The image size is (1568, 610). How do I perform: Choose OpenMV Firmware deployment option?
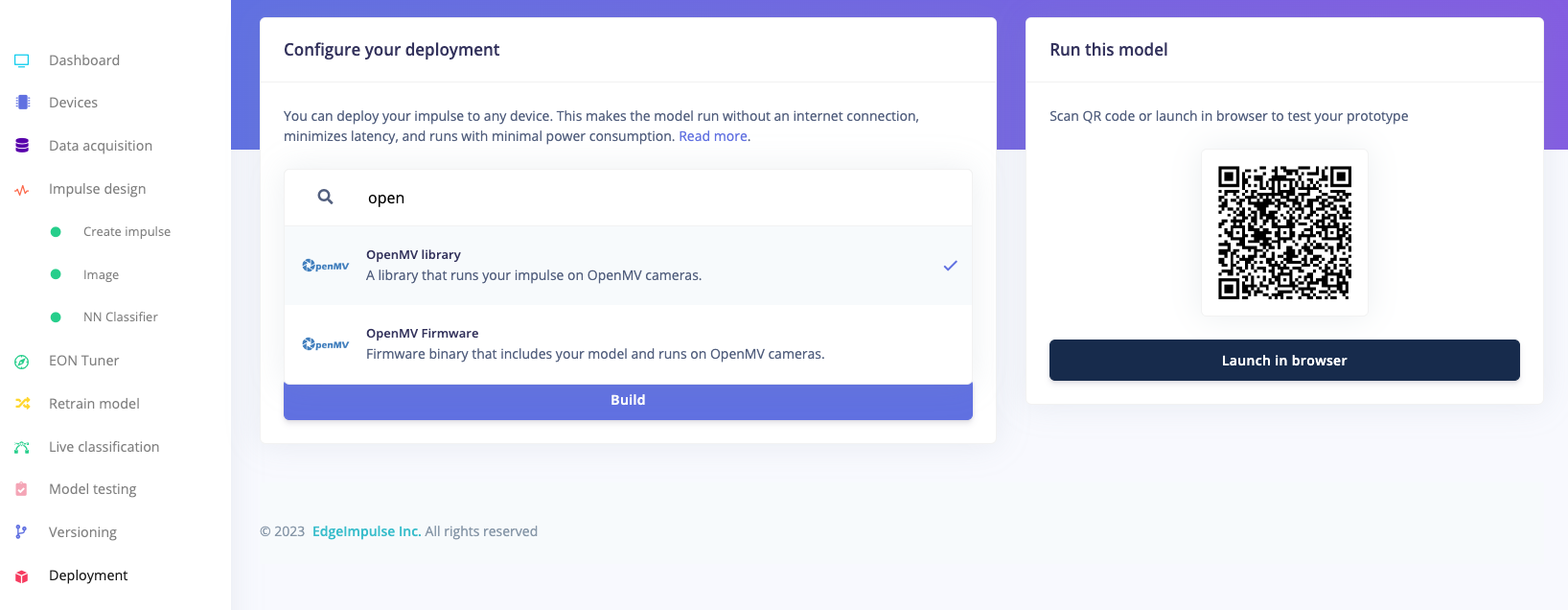[x=628, y=344]
